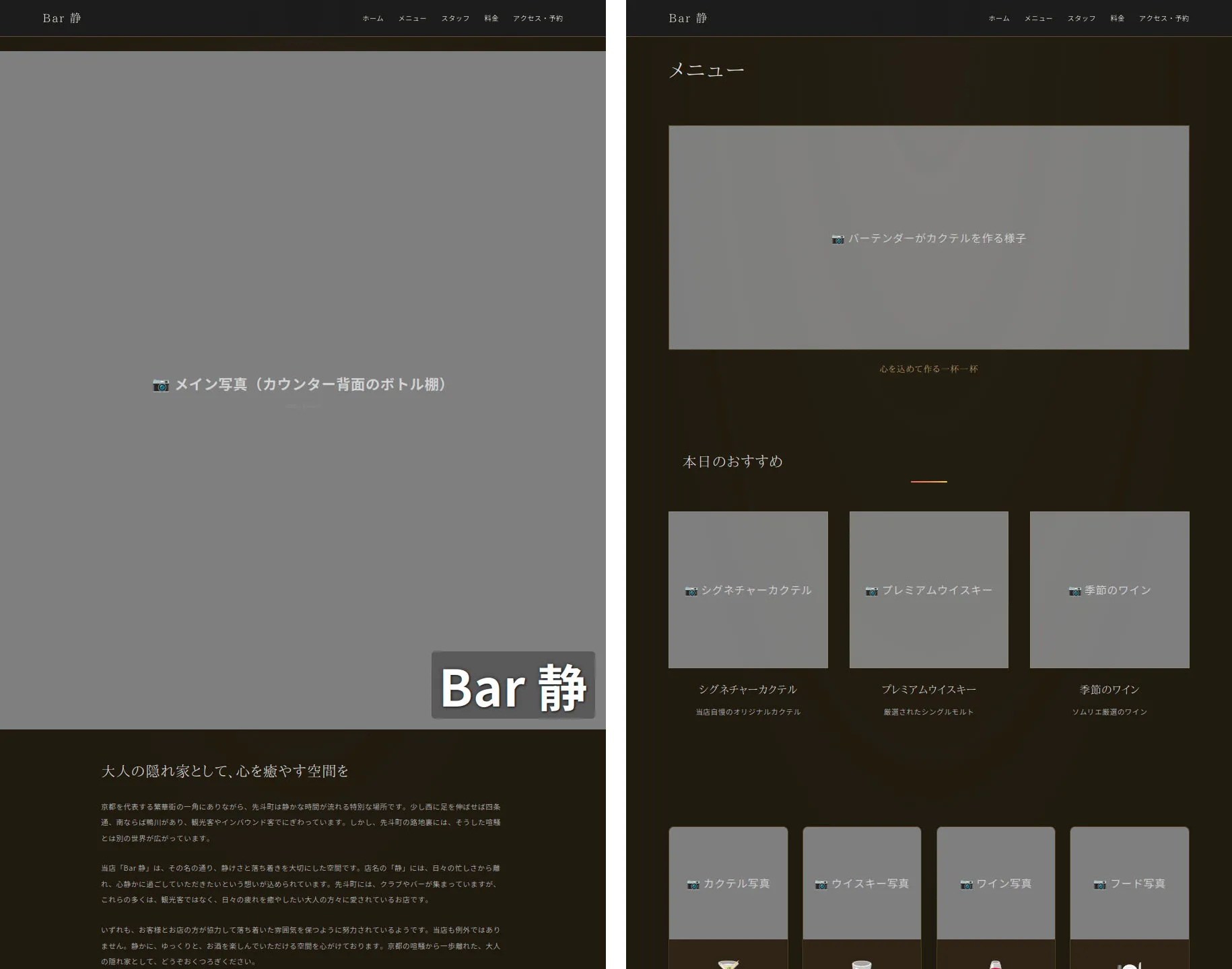1232x969 pixels.
Task: Click the Bar 静 logo on the menu page
Action: (687, 18)
